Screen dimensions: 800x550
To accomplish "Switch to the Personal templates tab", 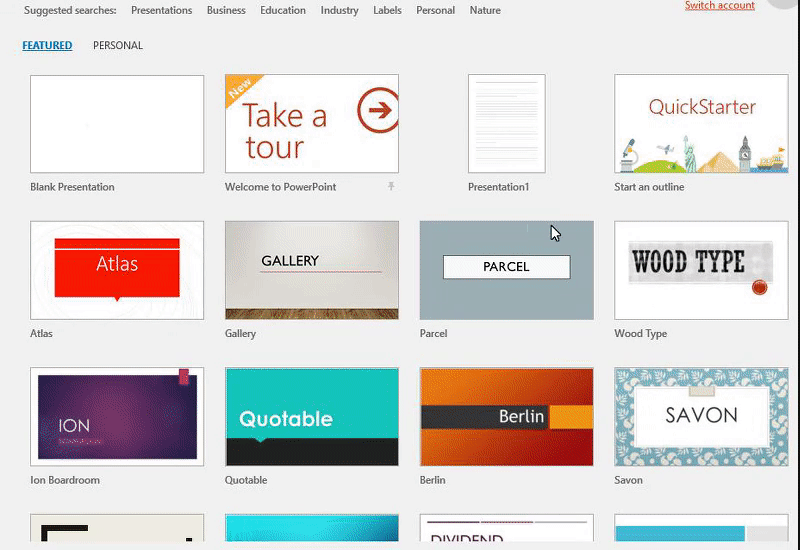I will [x=118, y=45].
